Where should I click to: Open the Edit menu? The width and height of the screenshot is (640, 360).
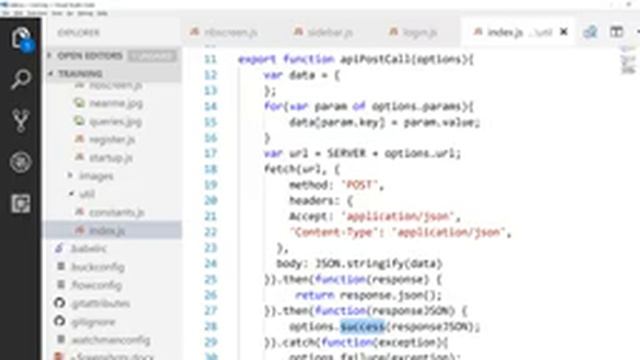point(18,13)
